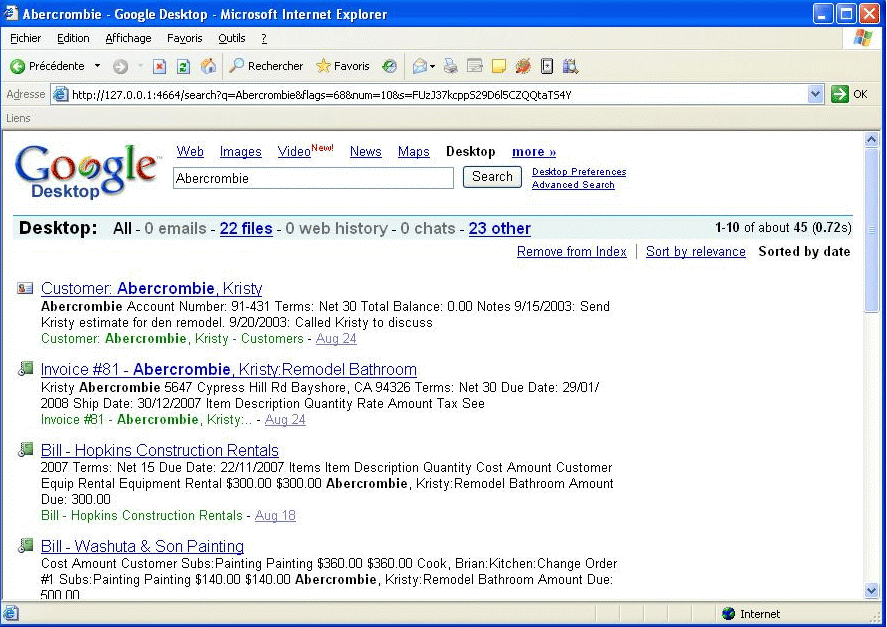Open Bill - Washuta & Son Painting result
Screen dimensions: 887x627
coord(142,546)
